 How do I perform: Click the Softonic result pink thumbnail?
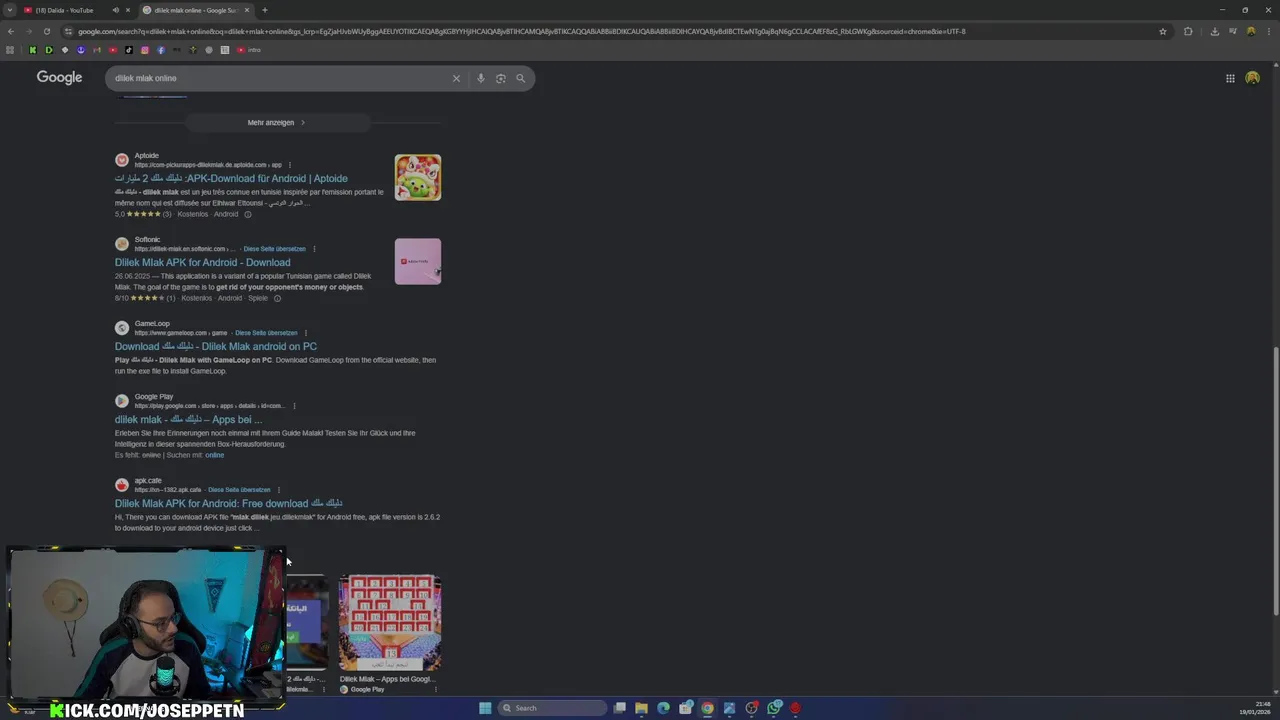tap(418, 261)
